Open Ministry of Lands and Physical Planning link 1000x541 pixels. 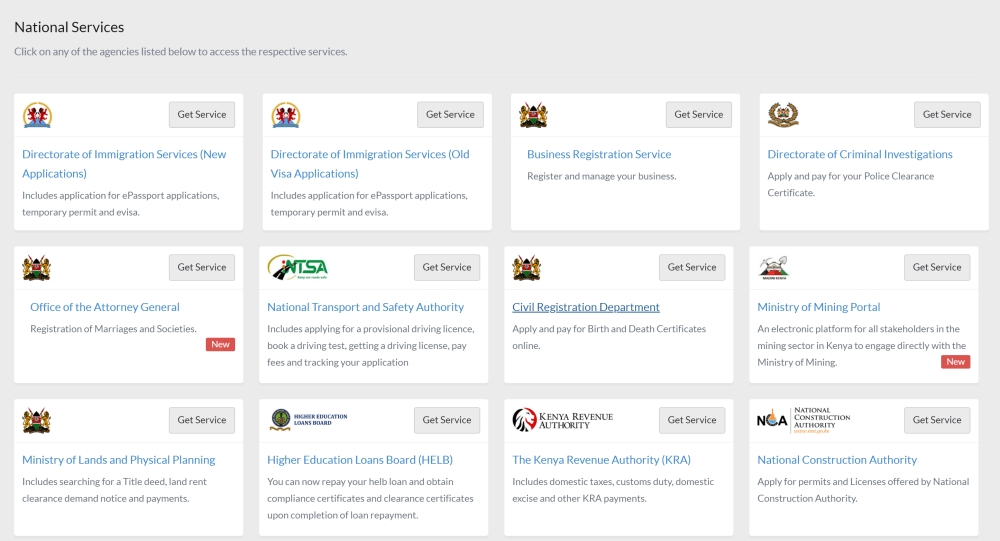pyautogui.click(x=119, y=460)
